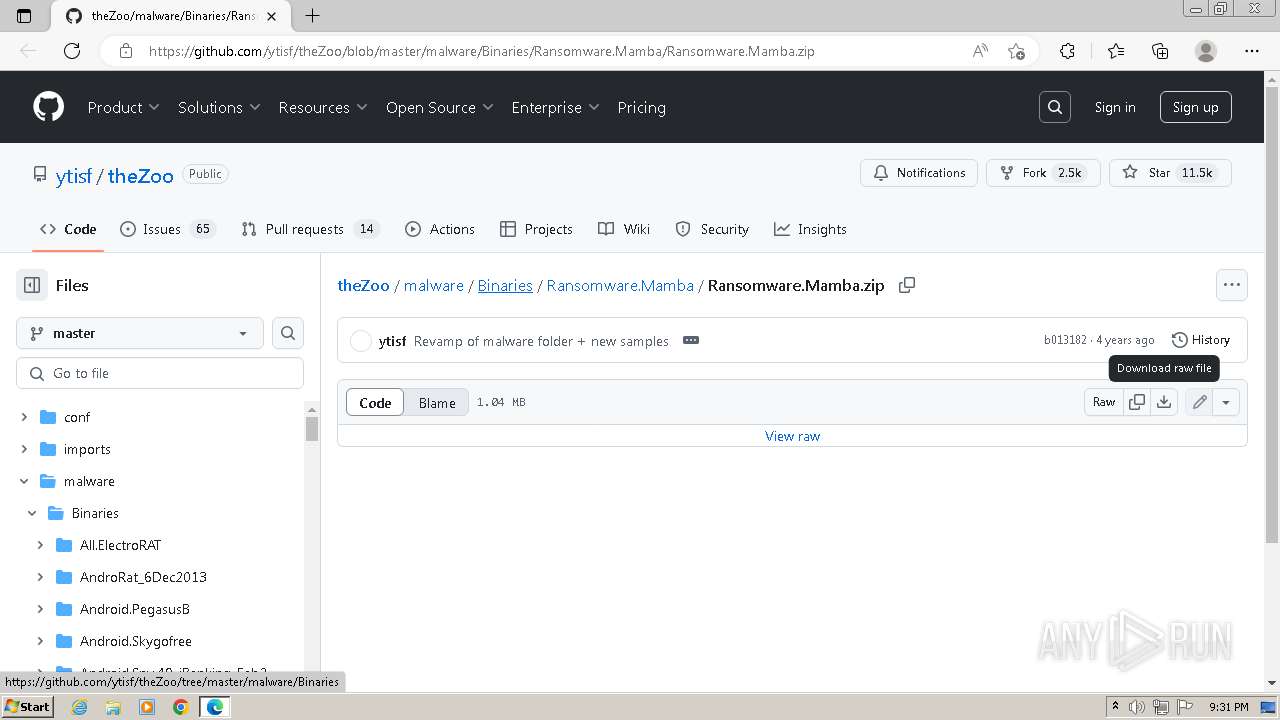This screenshot has width=1280, height=720.
Task: Select the Code view toggle
Action: (x=375, y=402)
